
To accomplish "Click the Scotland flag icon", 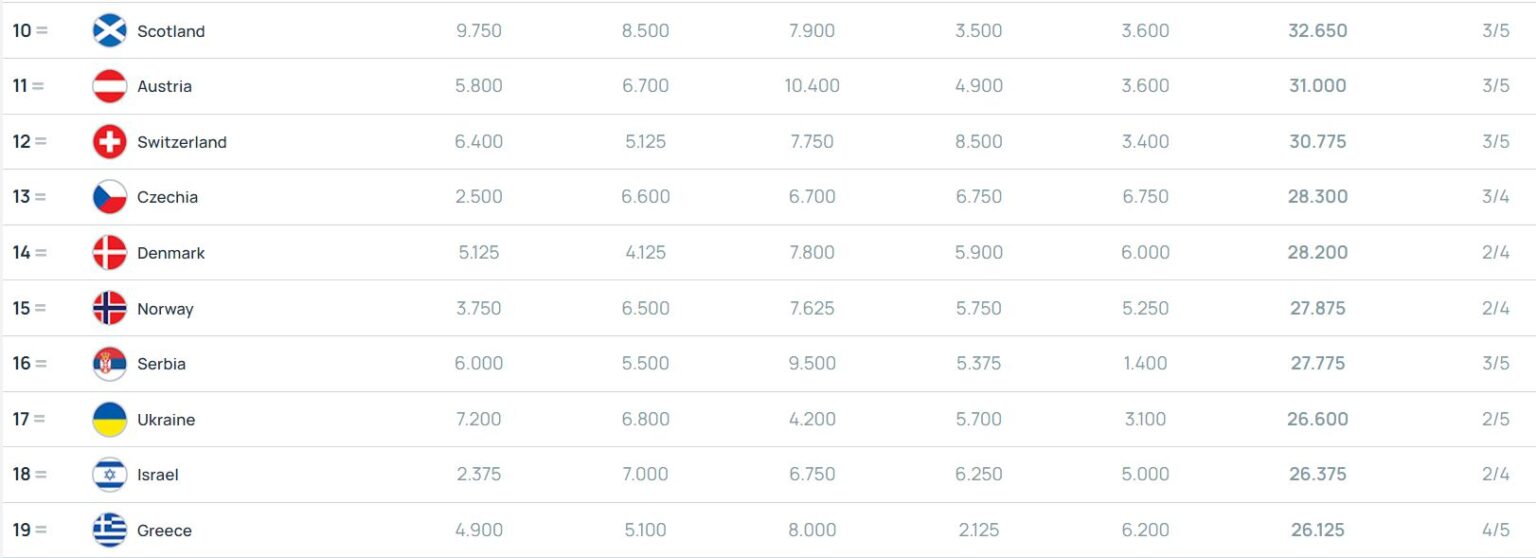I will click(x=109, y=31).
